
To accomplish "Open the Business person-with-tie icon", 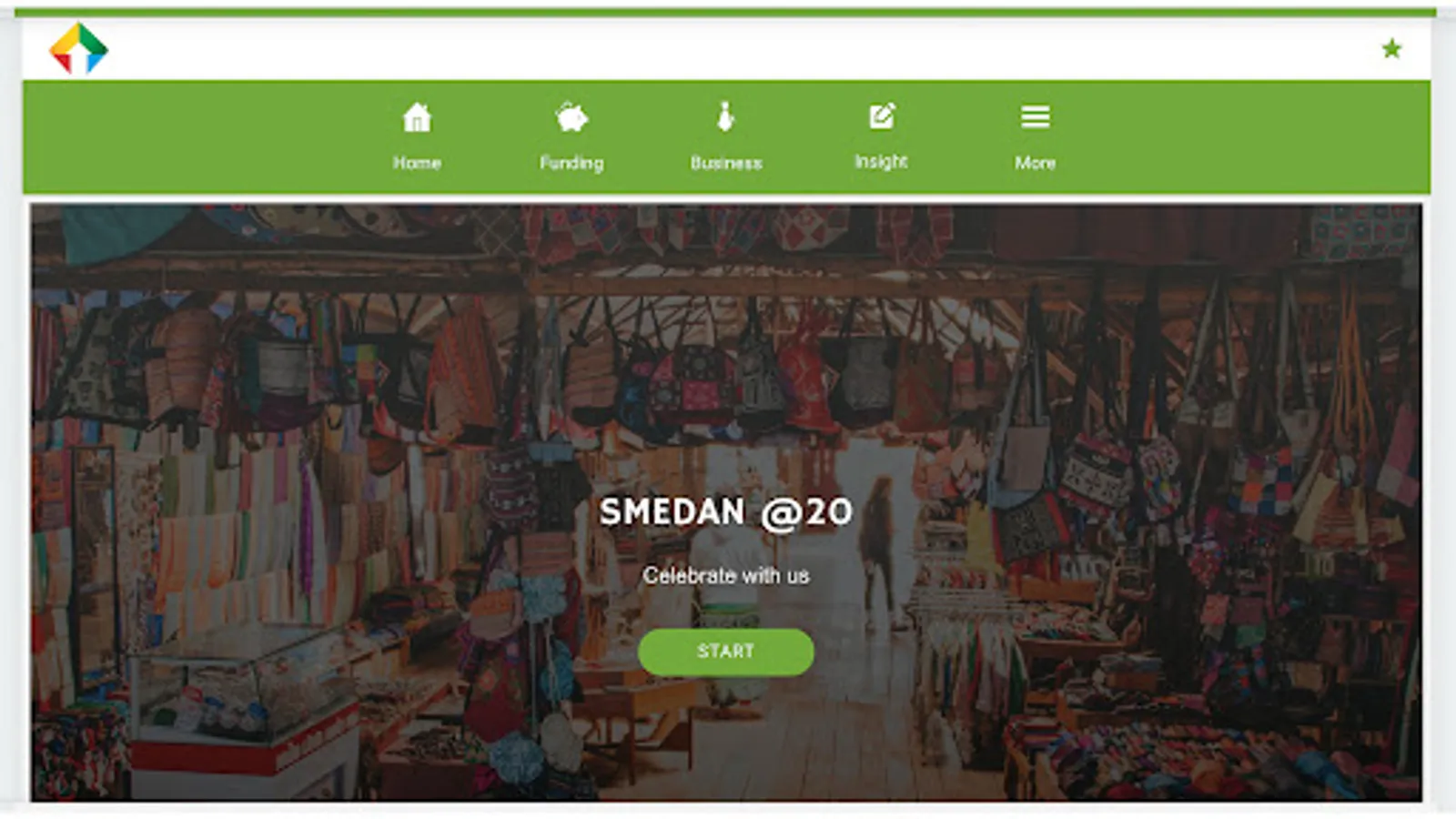I will coord(725,117).
